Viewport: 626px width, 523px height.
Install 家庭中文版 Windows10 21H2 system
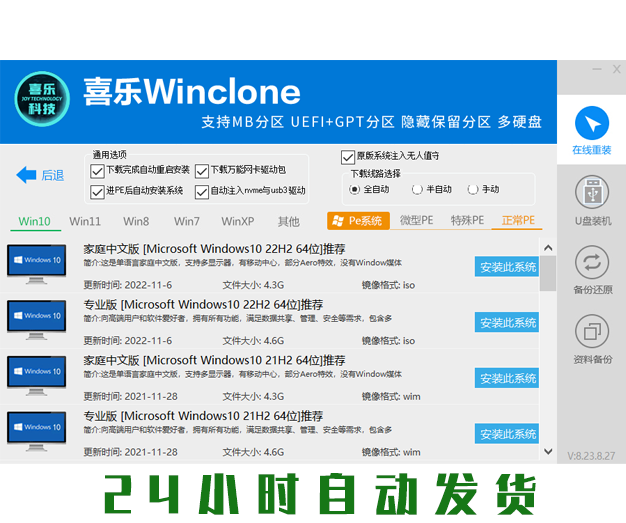(x=507, y=378)
